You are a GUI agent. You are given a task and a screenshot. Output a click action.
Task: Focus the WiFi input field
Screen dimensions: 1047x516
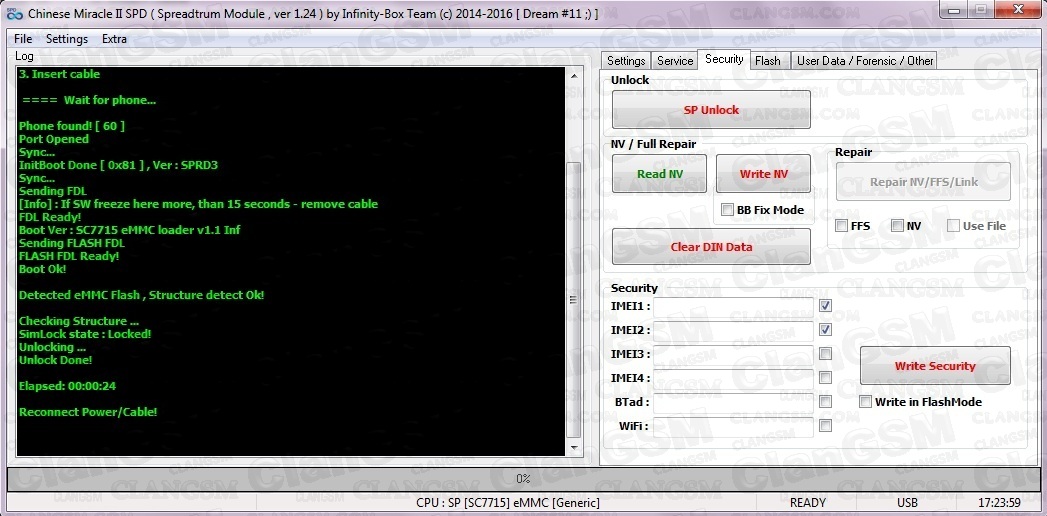(733, 427)
